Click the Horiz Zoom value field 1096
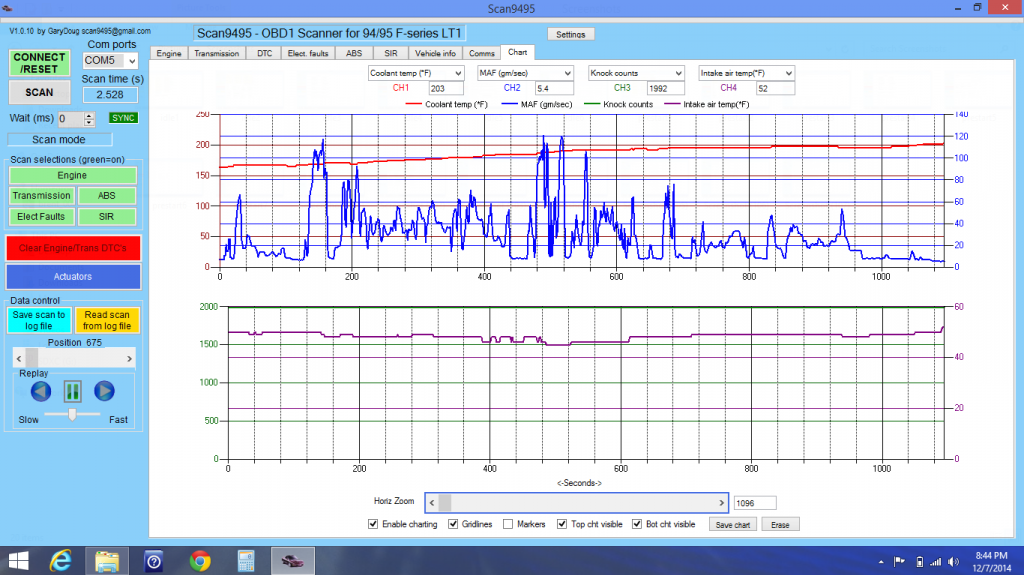 (x=755, y=503)
